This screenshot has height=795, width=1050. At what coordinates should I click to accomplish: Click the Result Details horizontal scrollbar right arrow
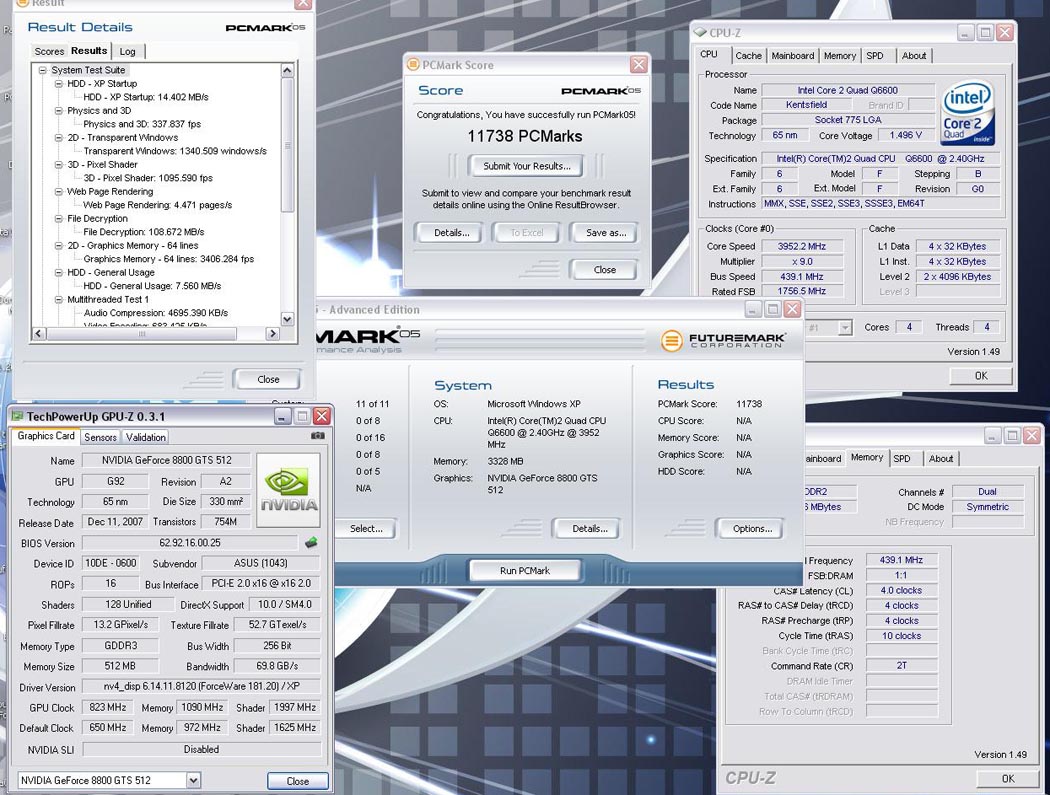[x=272, y=334]
